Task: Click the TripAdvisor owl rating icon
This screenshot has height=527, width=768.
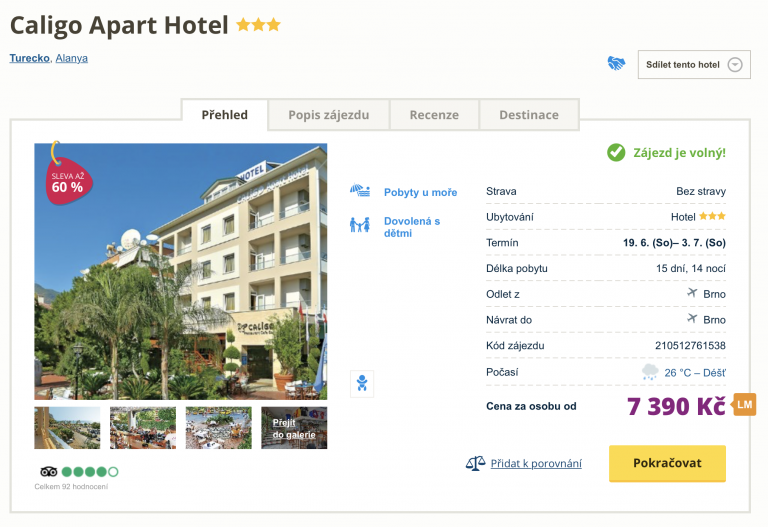Action: point(49,471)
